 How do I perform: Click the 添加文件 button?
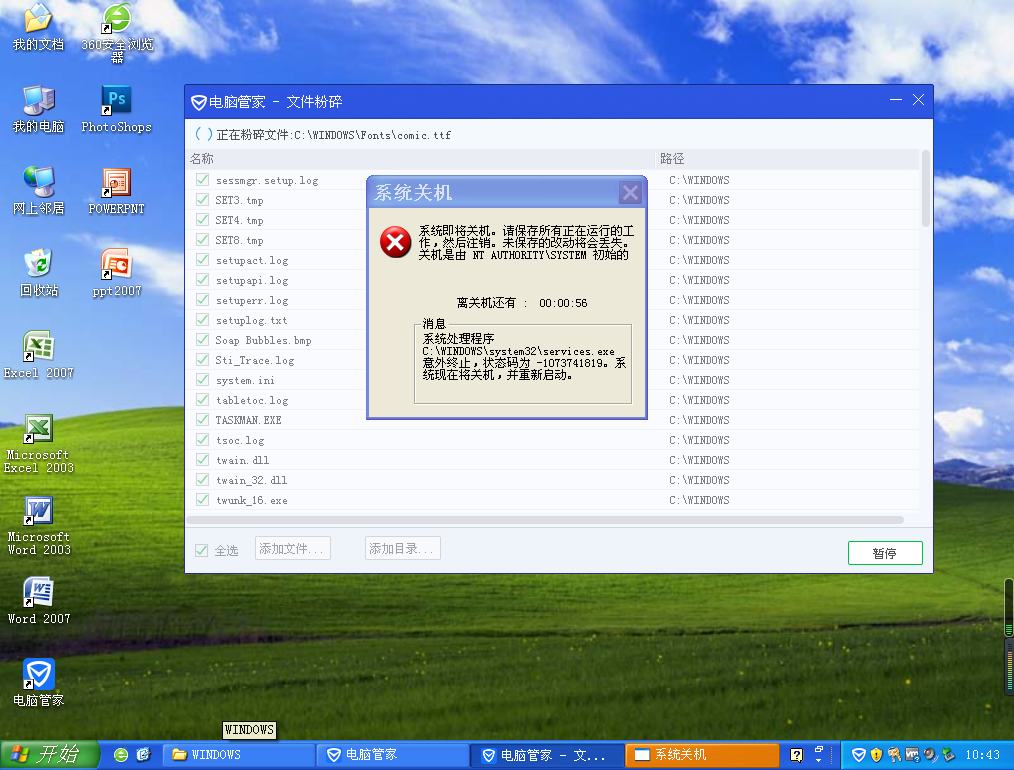pos(292,548)
